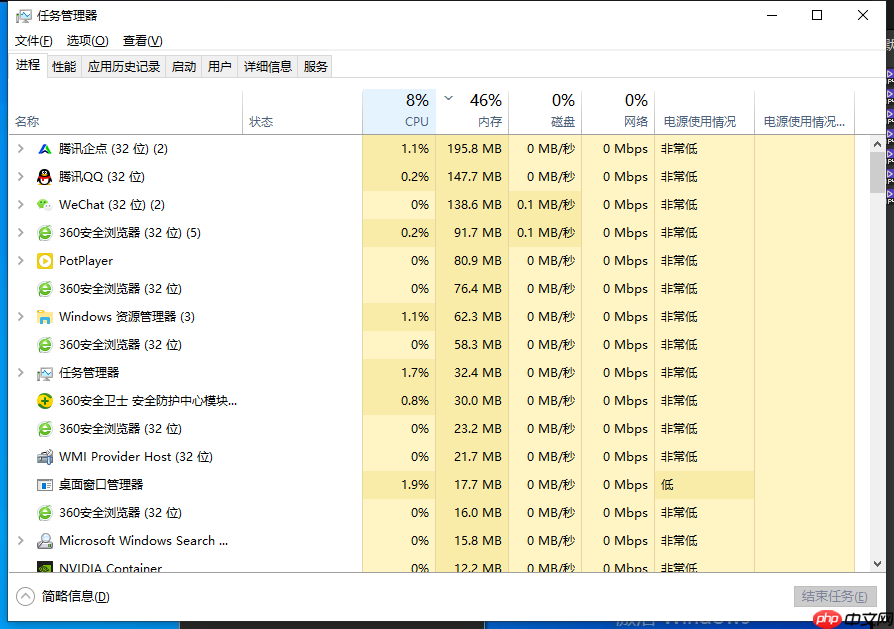Image resolution: width=894 pixels, height=629 pixels.
Task: Click the 360安全卫士 green plus icon
Action: 44,401
